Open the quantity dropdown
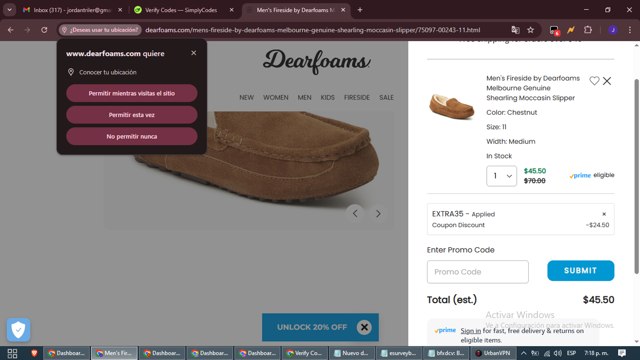Screen dimensions: 640x360 click(501, 176)
